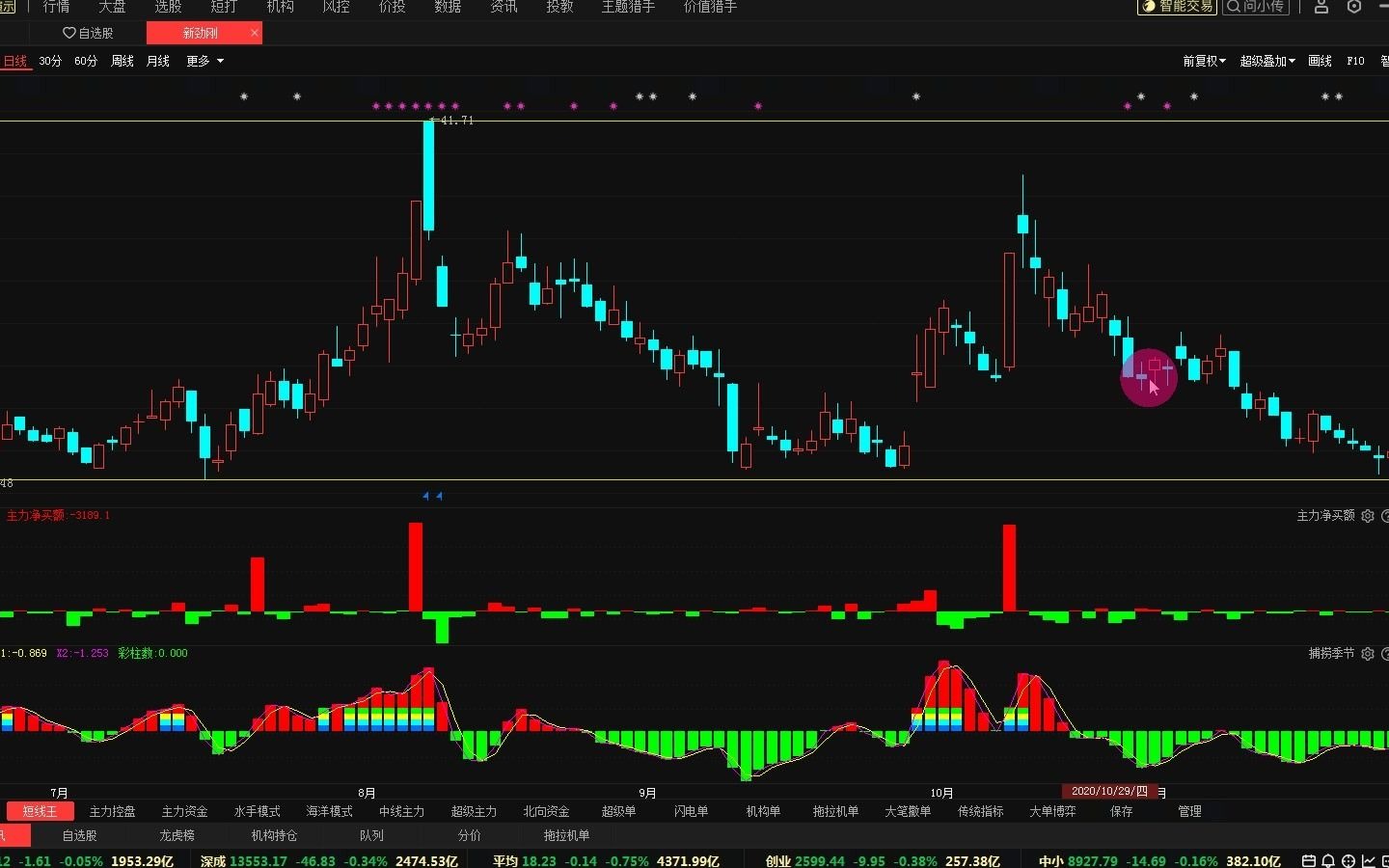Select 超级主力 indicator template
The height and width of the screenshot is (868, 1389).
(474, 811)
